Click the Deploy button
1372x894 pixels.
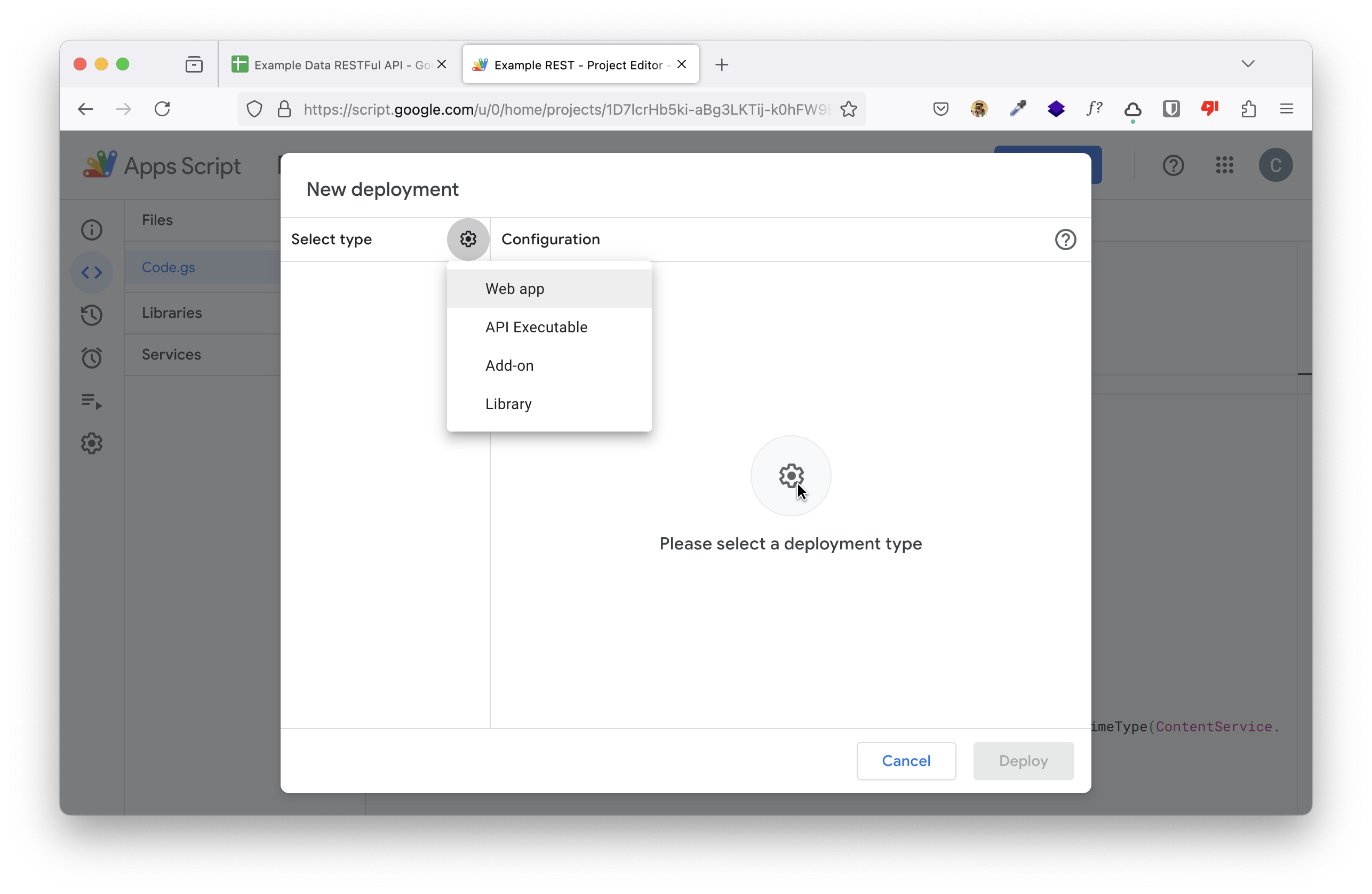pyautogui.click(x=1023, y=761)
